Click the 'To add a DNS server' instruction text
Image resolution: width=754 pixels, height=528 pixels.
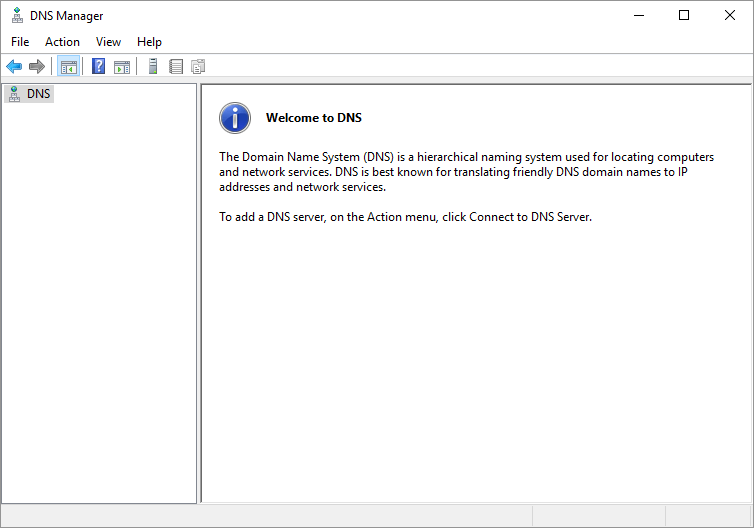405,217
